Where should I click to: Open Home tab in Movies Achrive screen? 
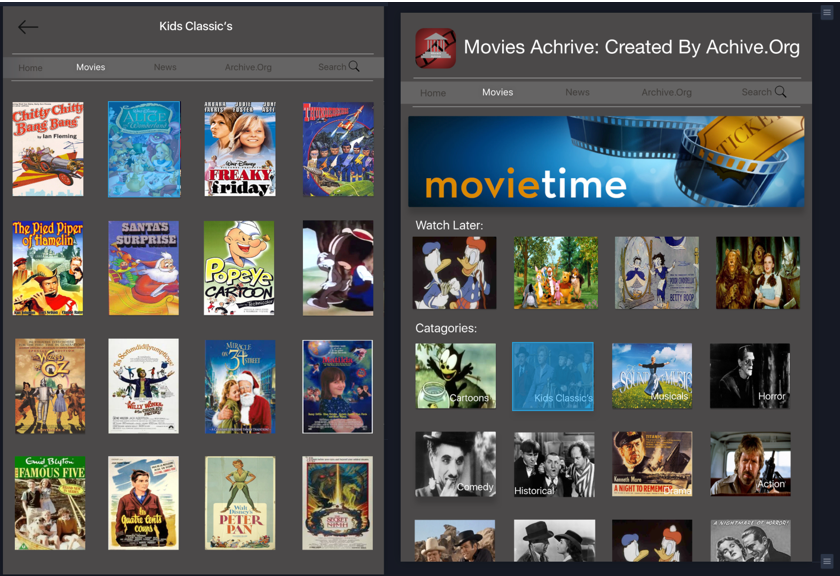click(x=433, y=93)
